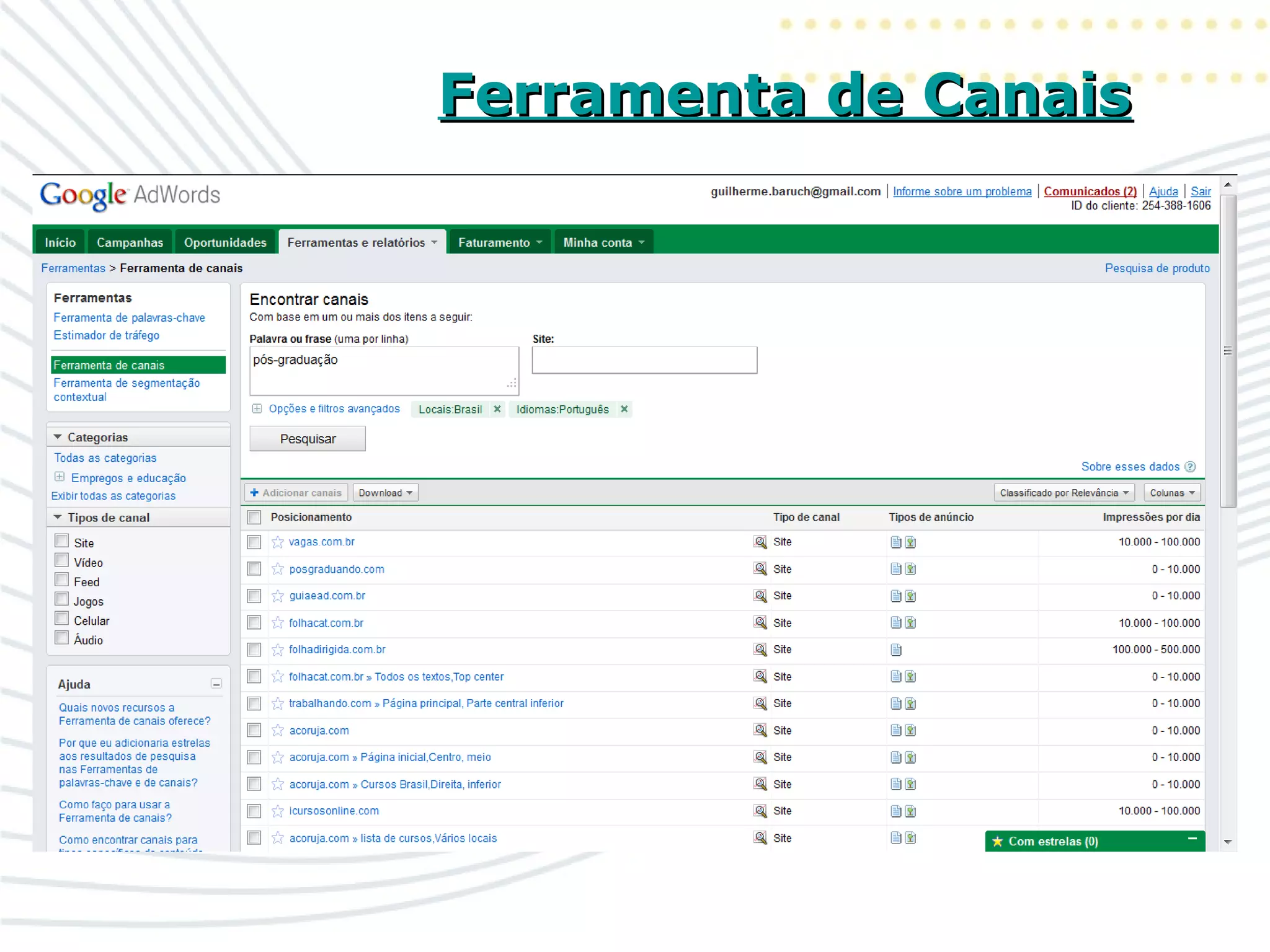Open Ferramenta de palavras-chave

(129, 318)
